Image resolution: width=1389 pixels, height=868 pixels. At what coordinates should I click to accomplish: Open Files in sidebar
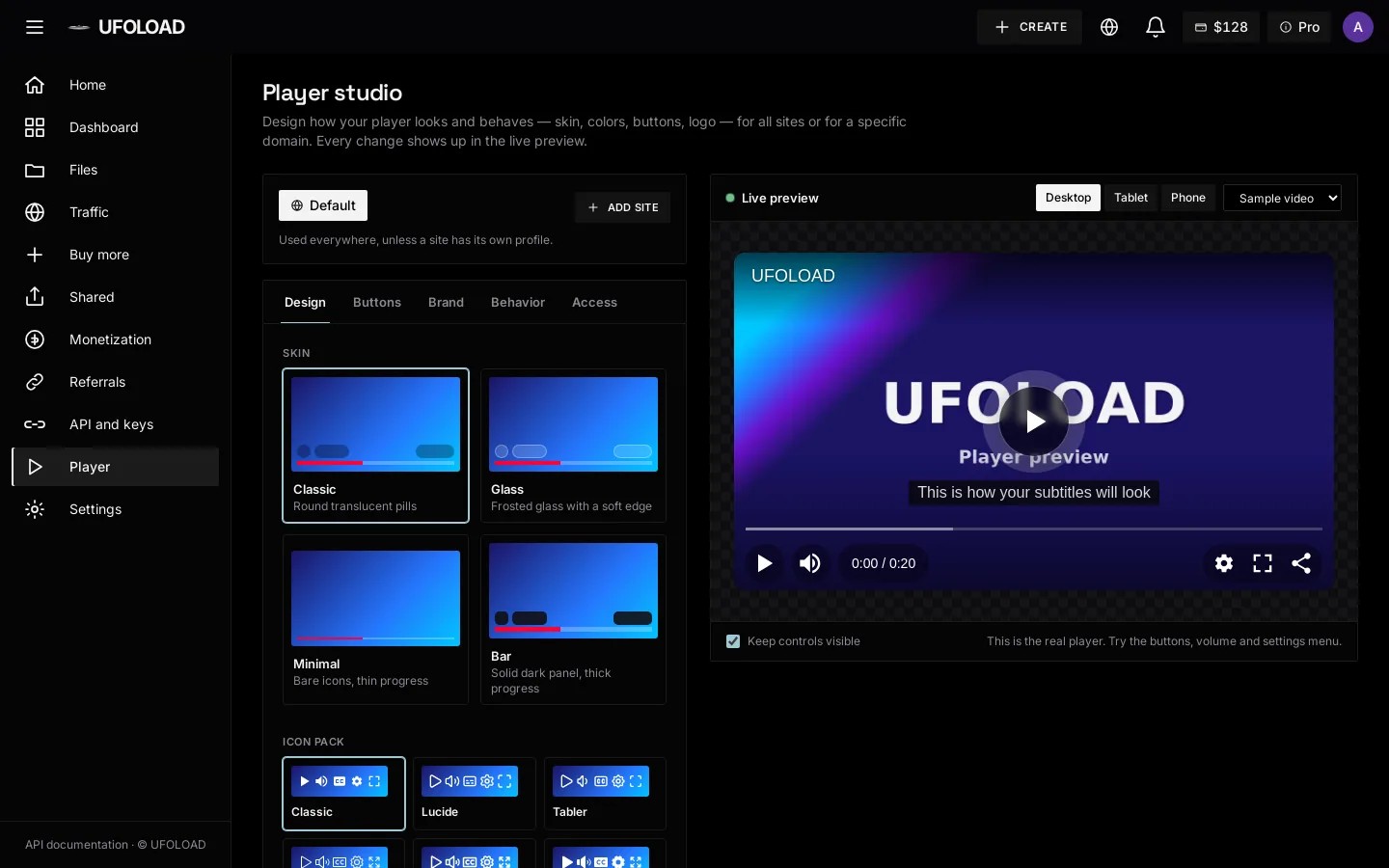coord(116,170)
